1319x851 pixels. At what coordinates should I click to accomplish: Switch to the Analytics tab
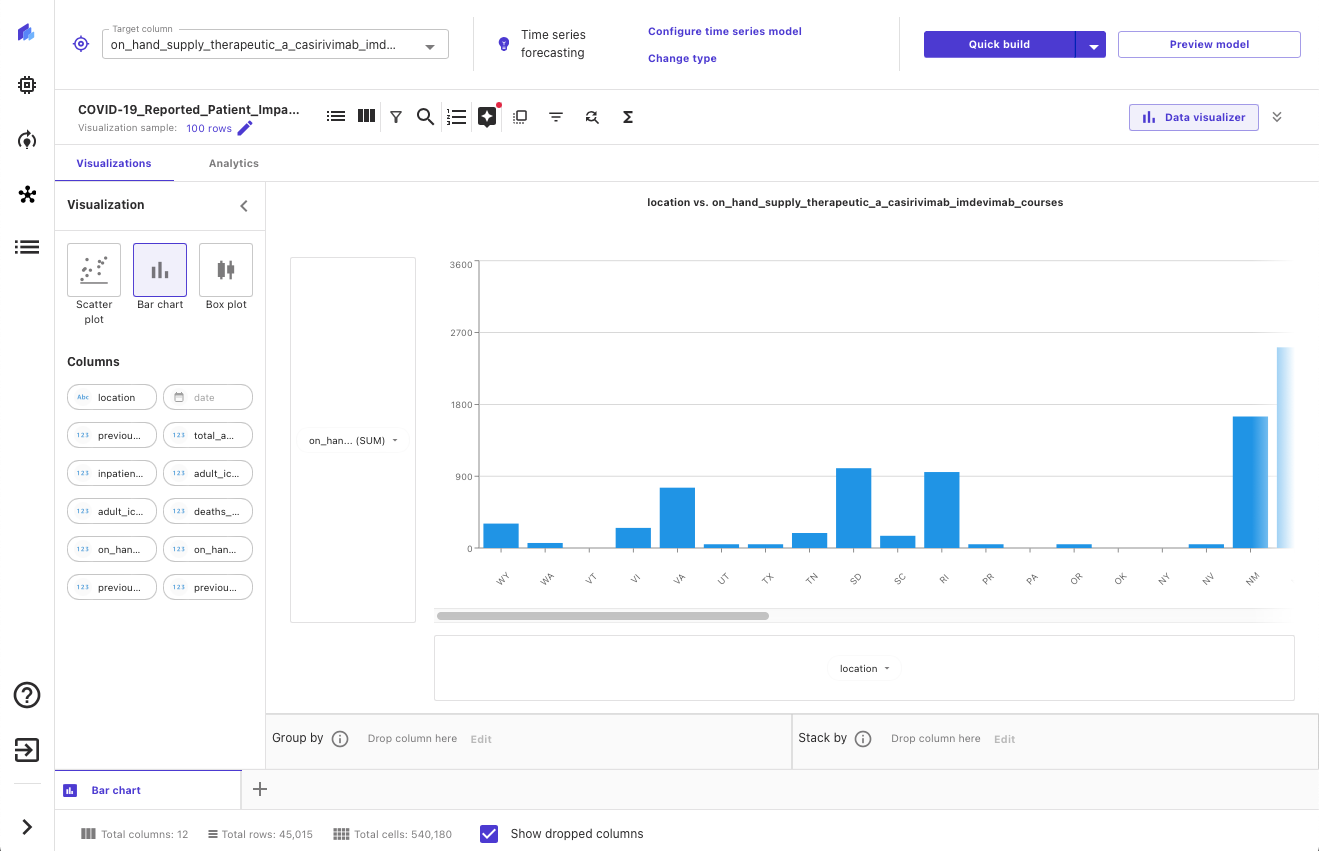point(233,163)
